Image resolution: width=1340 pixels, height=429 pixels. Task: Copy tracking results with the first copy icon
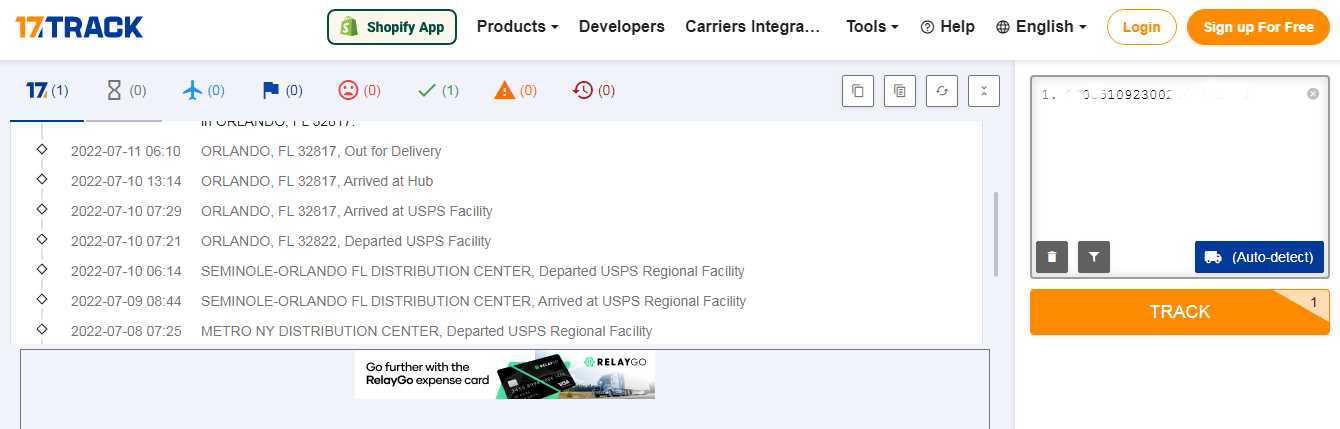pyautogui.click(x=858, y=91)
